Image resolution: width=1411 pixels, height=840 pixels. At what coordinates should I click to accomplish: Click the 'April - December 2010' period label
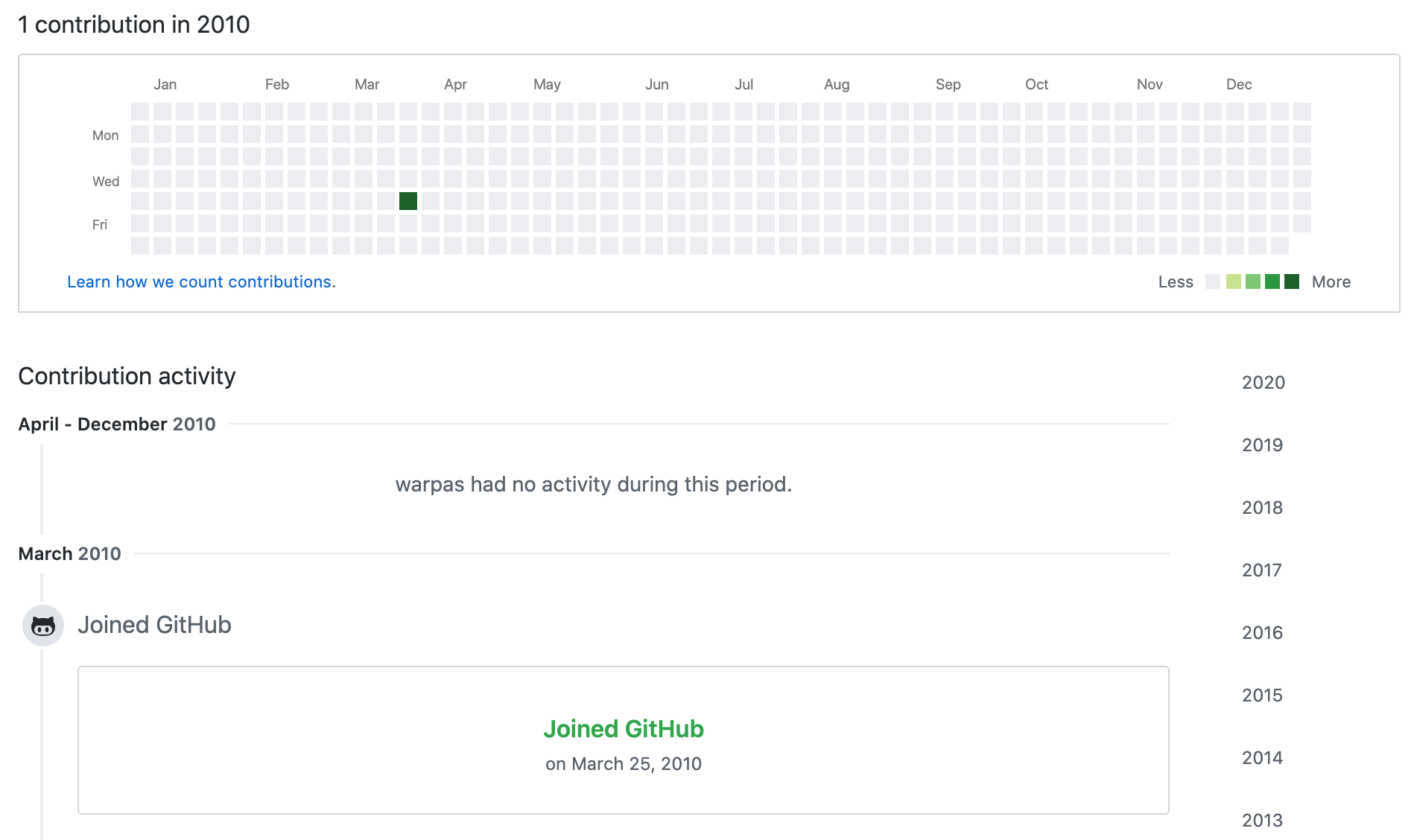117,424
